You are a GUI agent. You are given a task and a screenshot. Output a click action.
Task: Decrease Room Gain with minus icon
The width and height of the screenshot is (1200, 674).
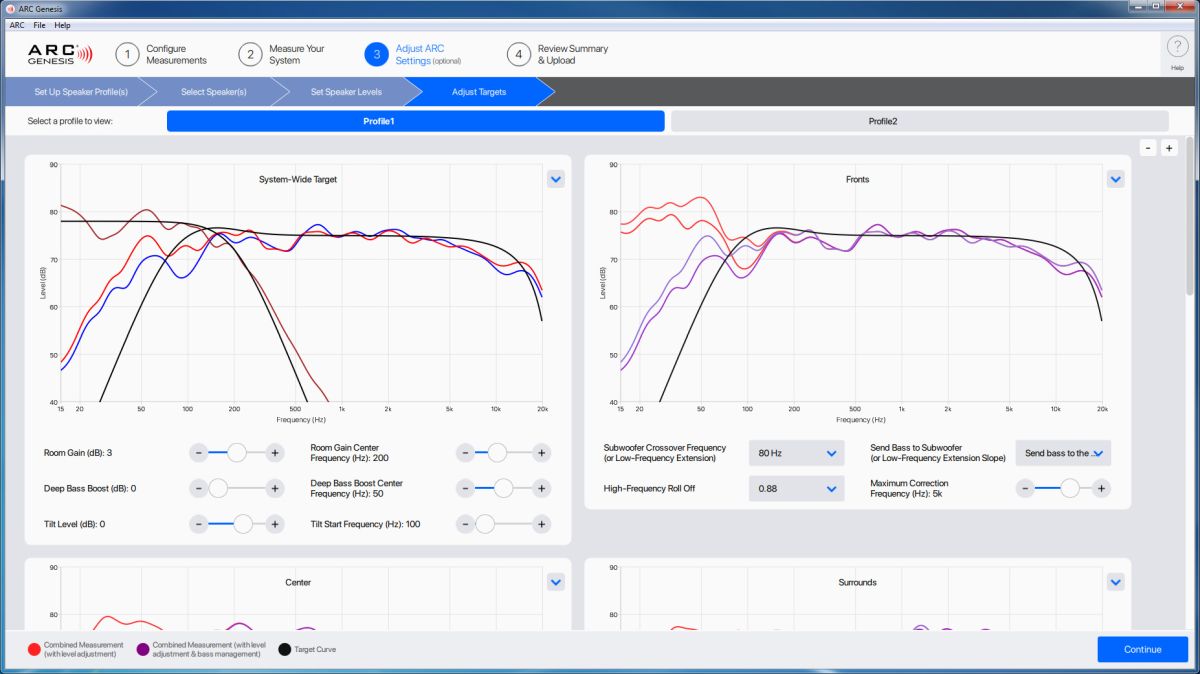pos(199,453)
